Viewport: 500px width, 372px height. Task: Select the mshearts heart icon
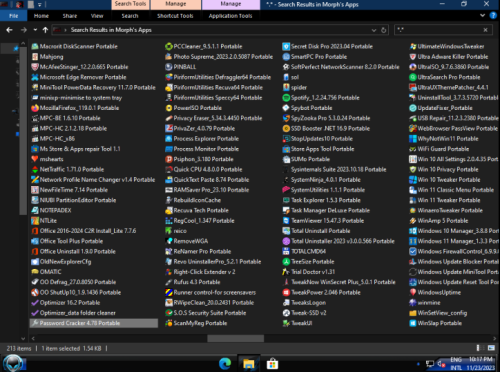click(x=35, y=159)
